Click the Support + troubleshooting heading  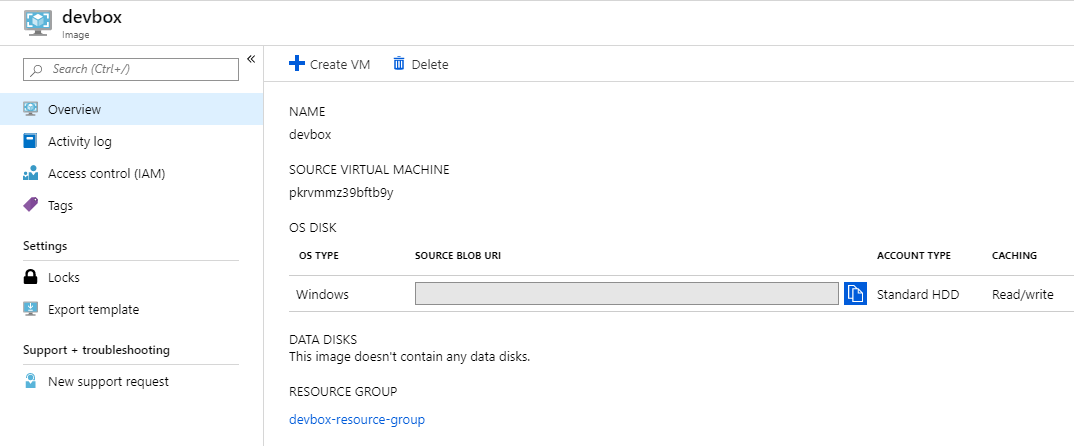[97, 349]
